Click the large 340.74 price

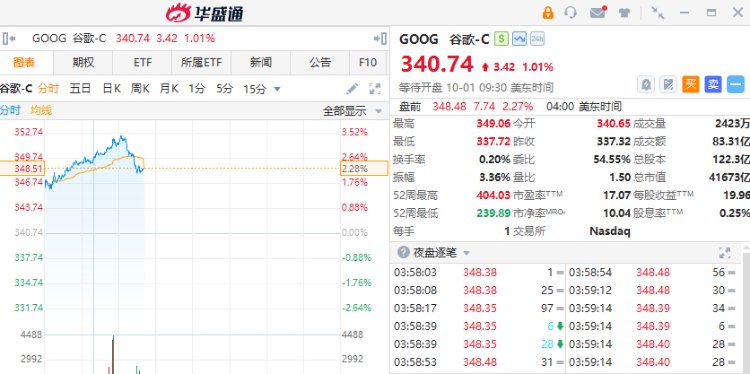[x=437, y=65]
